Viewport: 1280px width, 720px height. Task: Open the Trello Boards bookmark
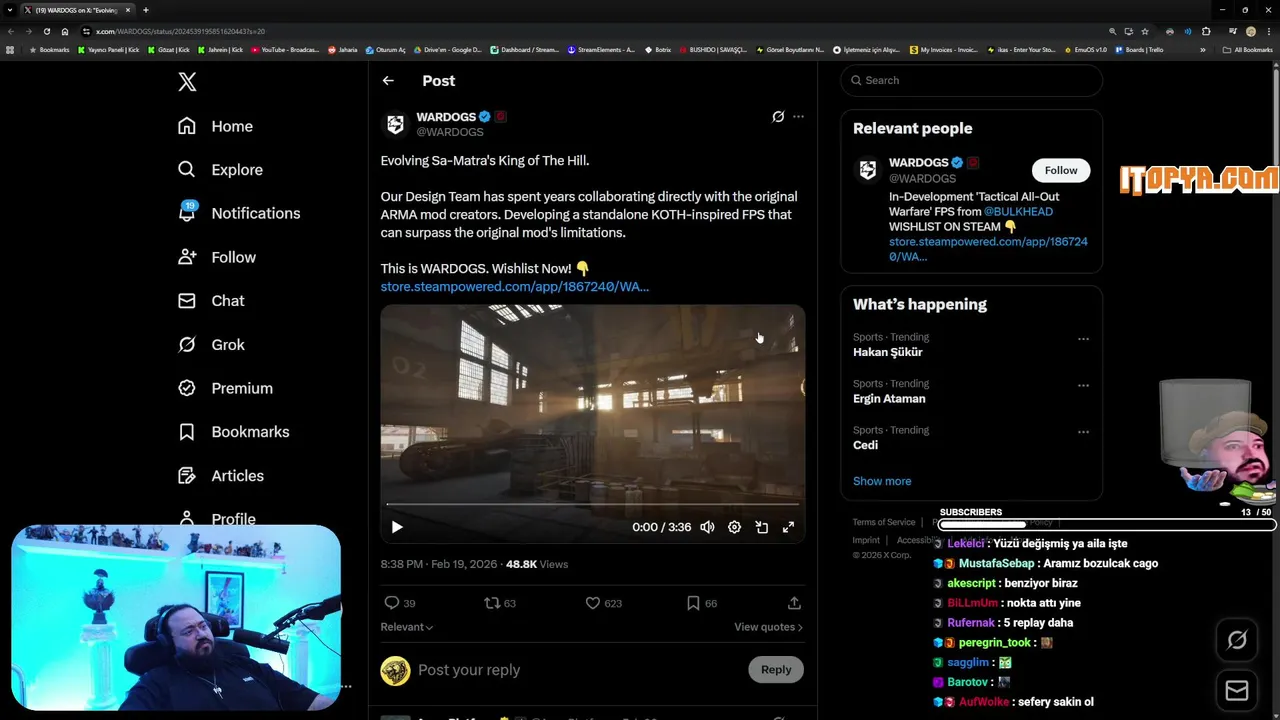coord(1139,49)
